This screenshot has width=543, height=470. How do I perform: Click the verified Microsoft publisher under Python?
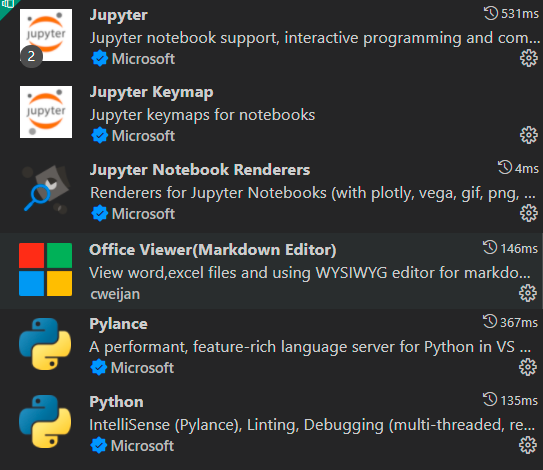point(132,445)
